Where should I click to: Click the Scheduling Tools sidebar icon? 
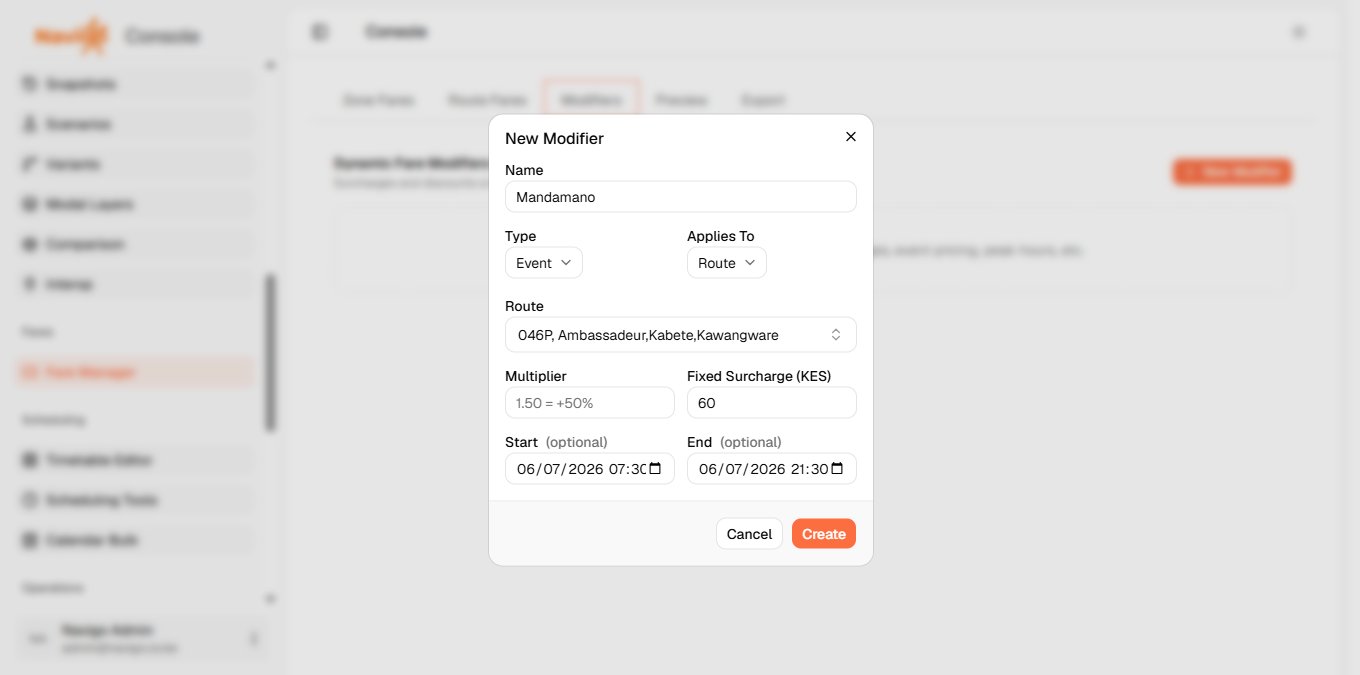tap(30, 500)
